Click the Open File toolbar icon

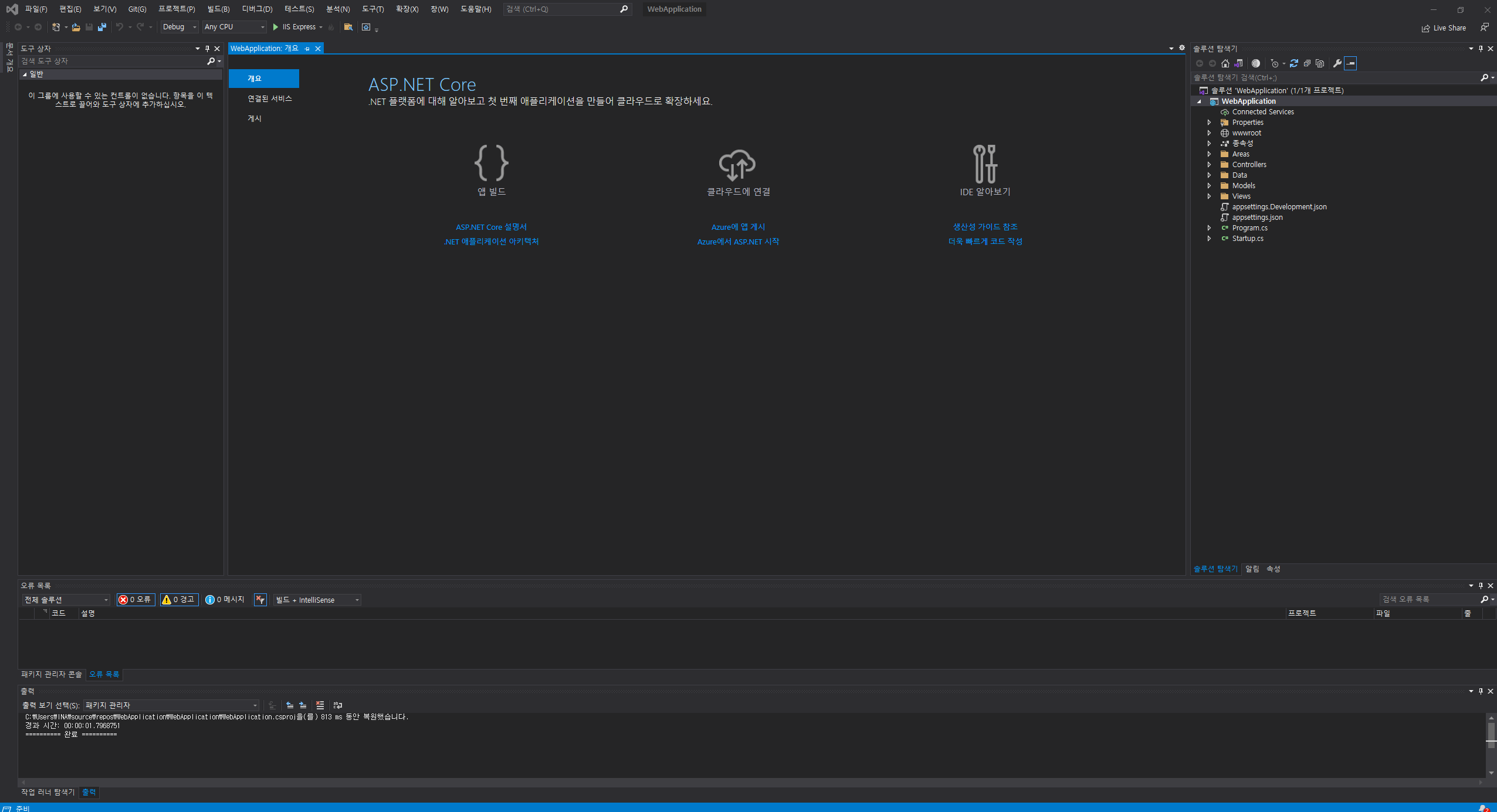76,27
